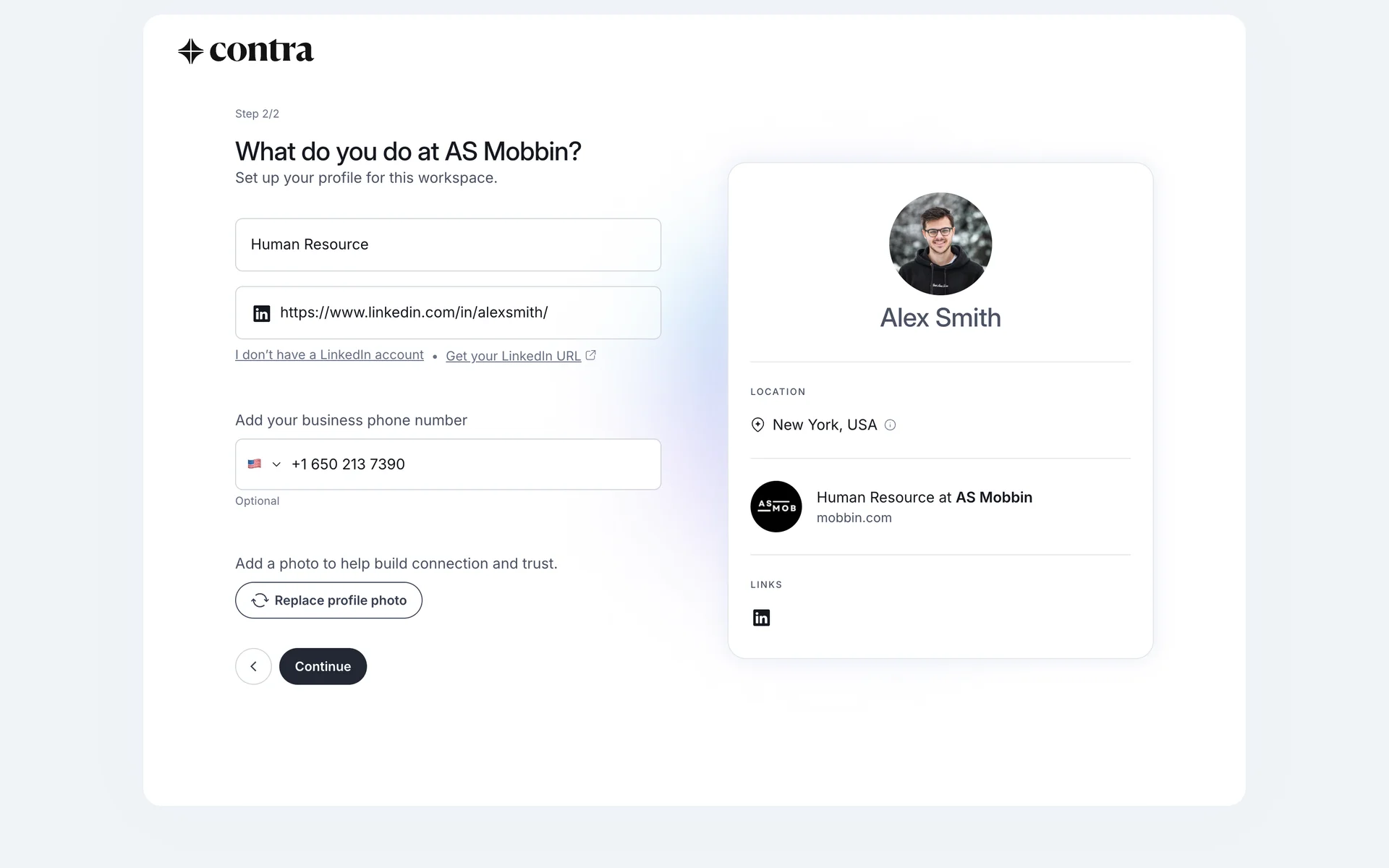Click the refresh icon on Replace photo

259,601
